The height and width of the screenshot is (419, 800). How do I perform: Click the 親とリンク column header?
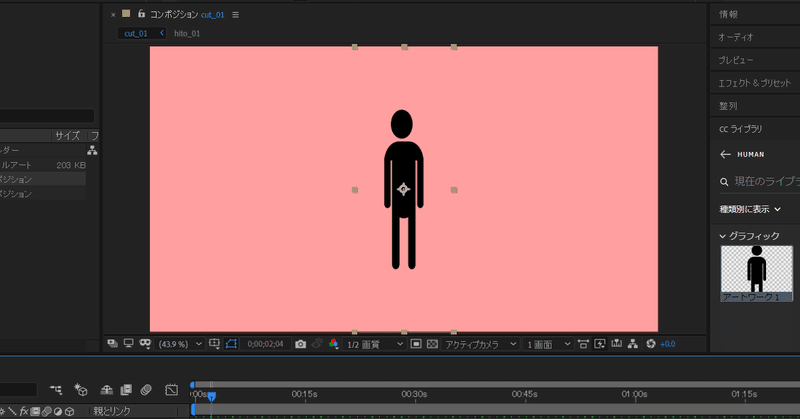point(112,411)
